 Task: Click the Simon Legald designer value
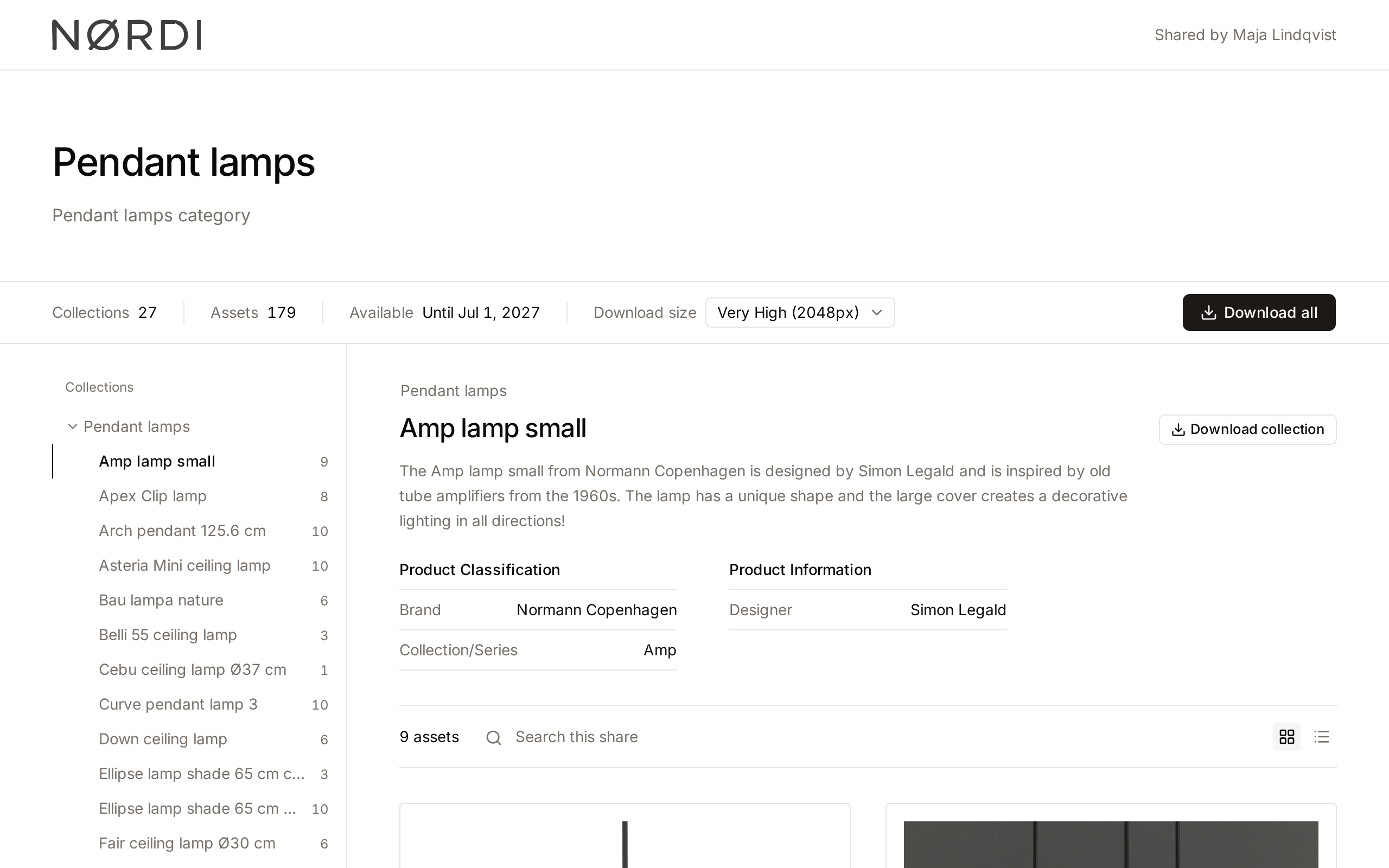[x=958, y=610]
